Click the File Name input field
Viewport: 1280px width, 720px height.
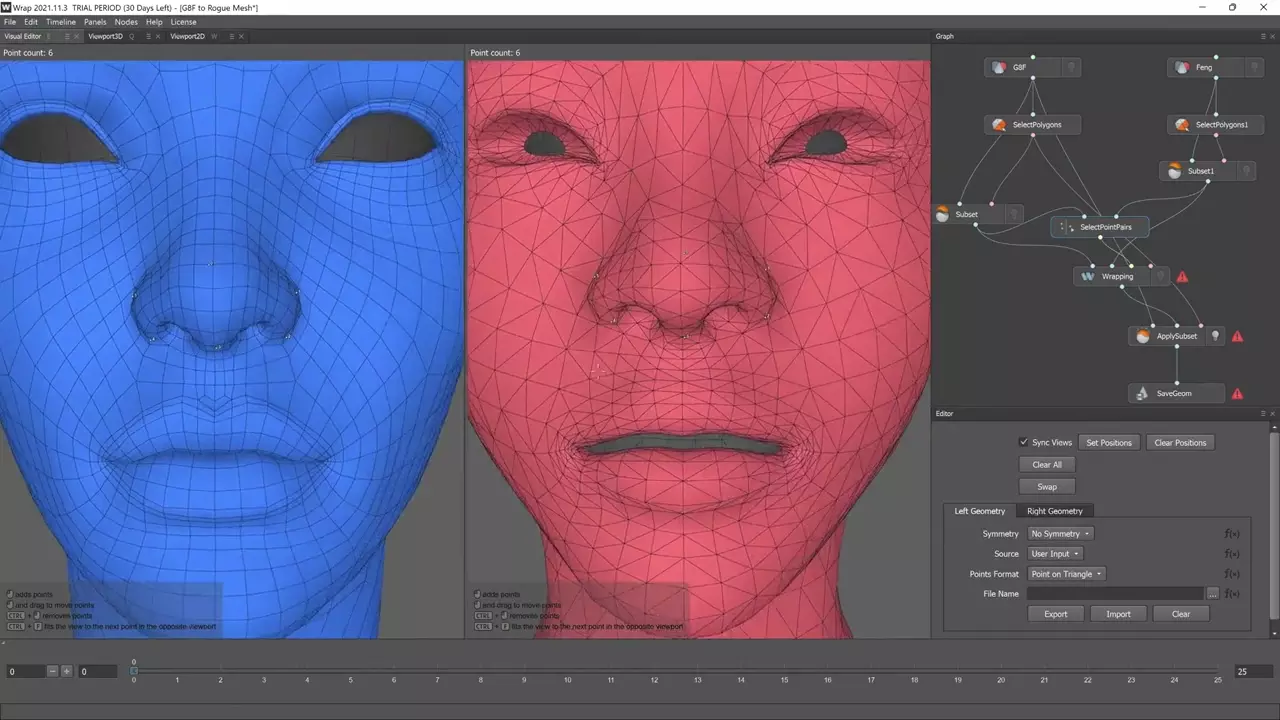[1115, 594]
